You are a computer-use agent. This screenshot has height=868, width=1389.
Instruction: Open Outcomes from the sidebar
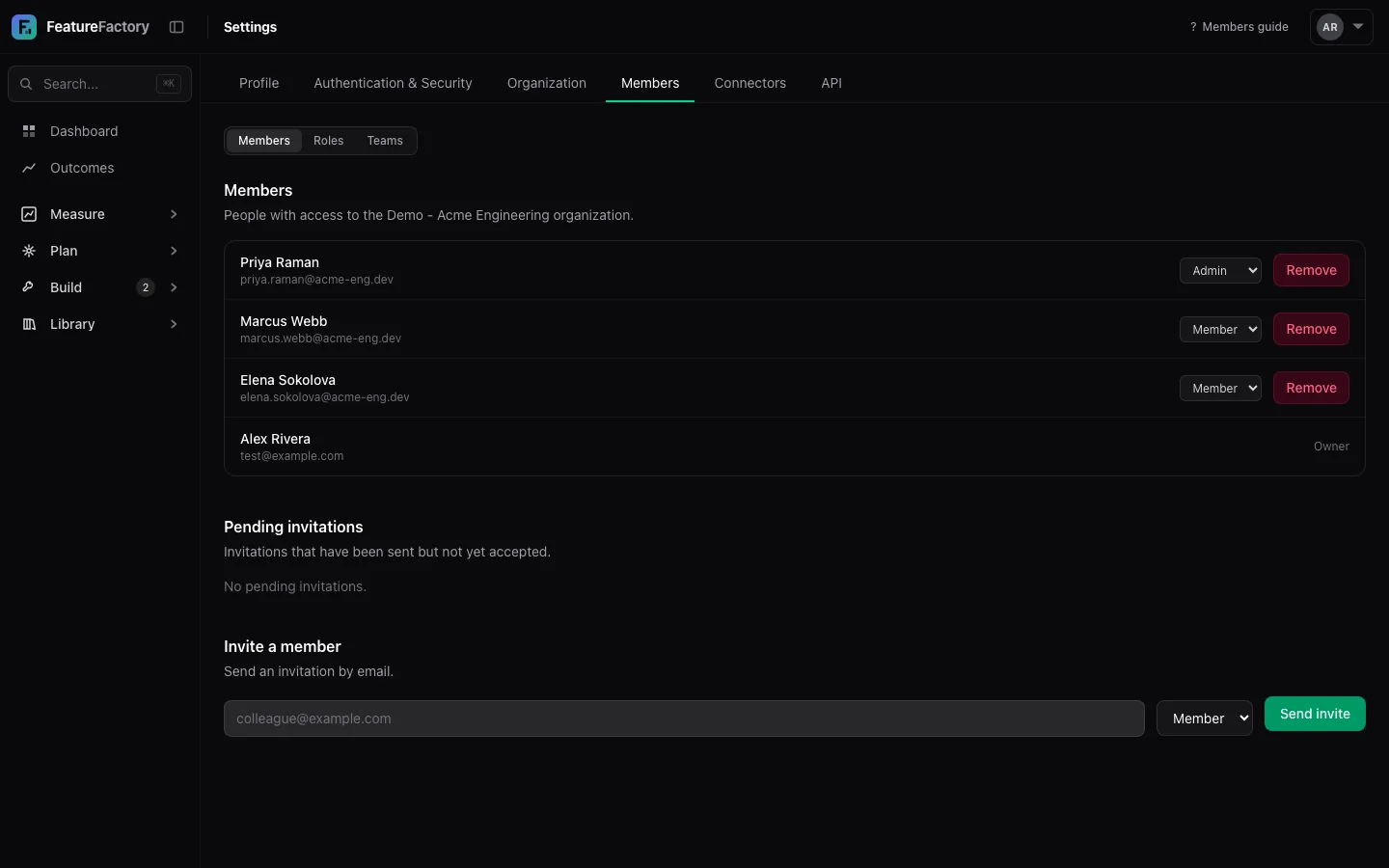click(x=99, y=168)
